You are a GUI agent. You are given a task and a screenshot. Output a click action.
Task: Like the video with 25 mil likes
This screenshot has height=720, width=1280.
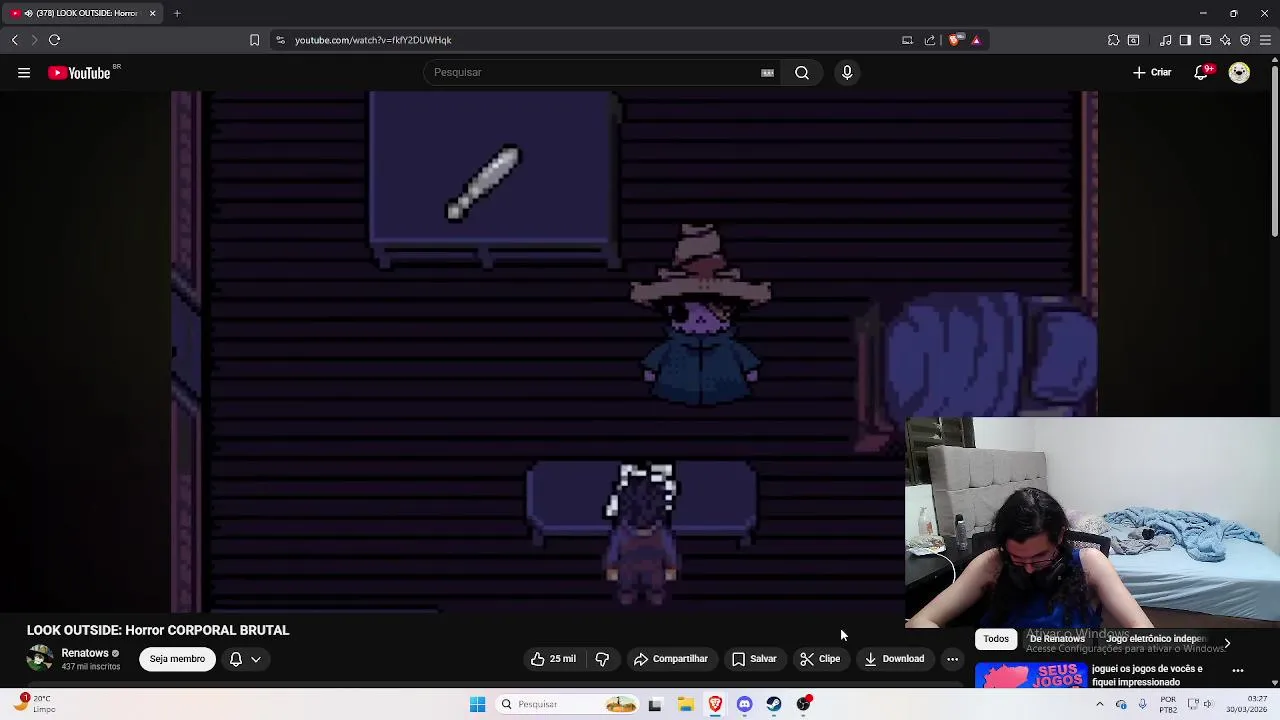click(553, 659)
